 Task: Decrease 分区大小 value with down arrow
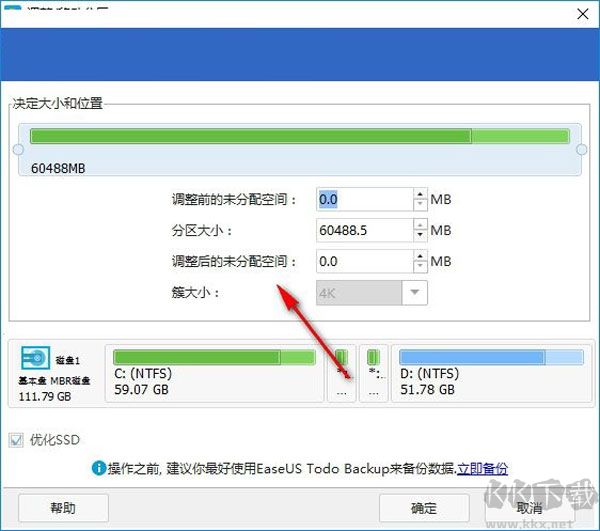[420, 236]
